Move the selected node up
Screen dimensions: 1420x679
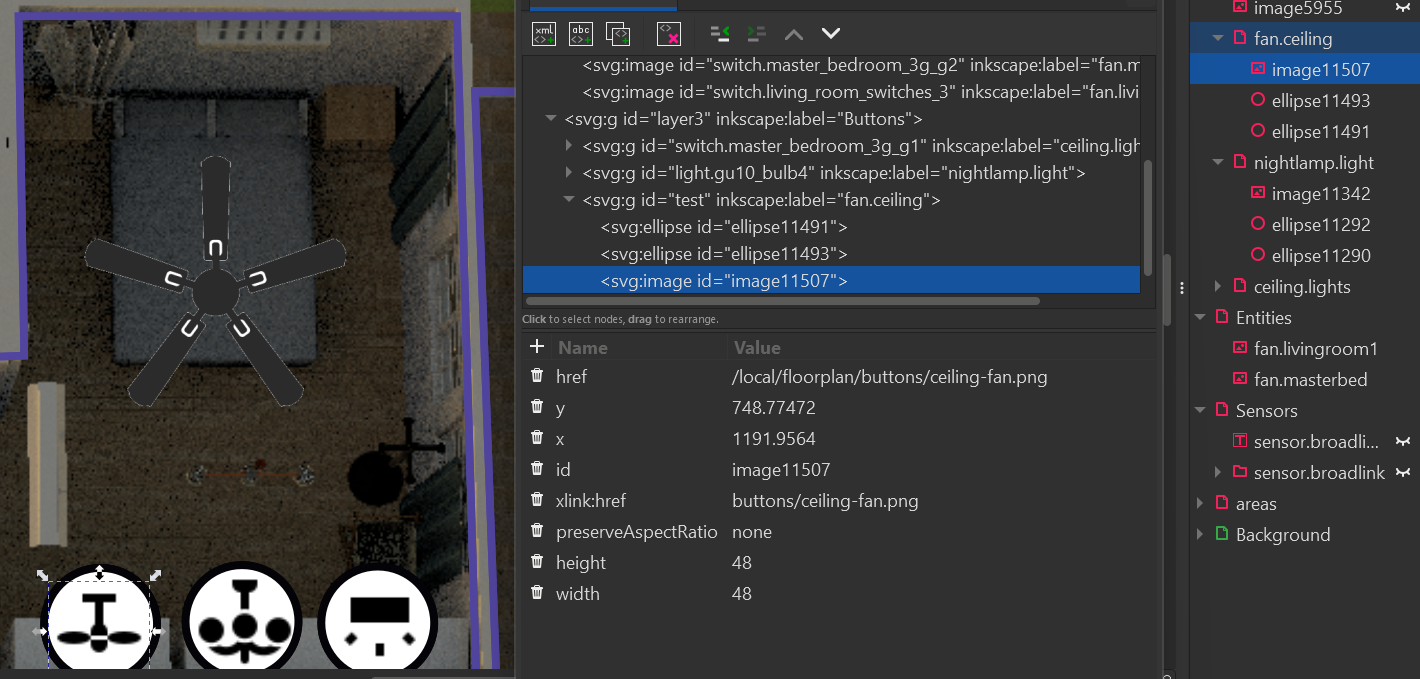793,33
